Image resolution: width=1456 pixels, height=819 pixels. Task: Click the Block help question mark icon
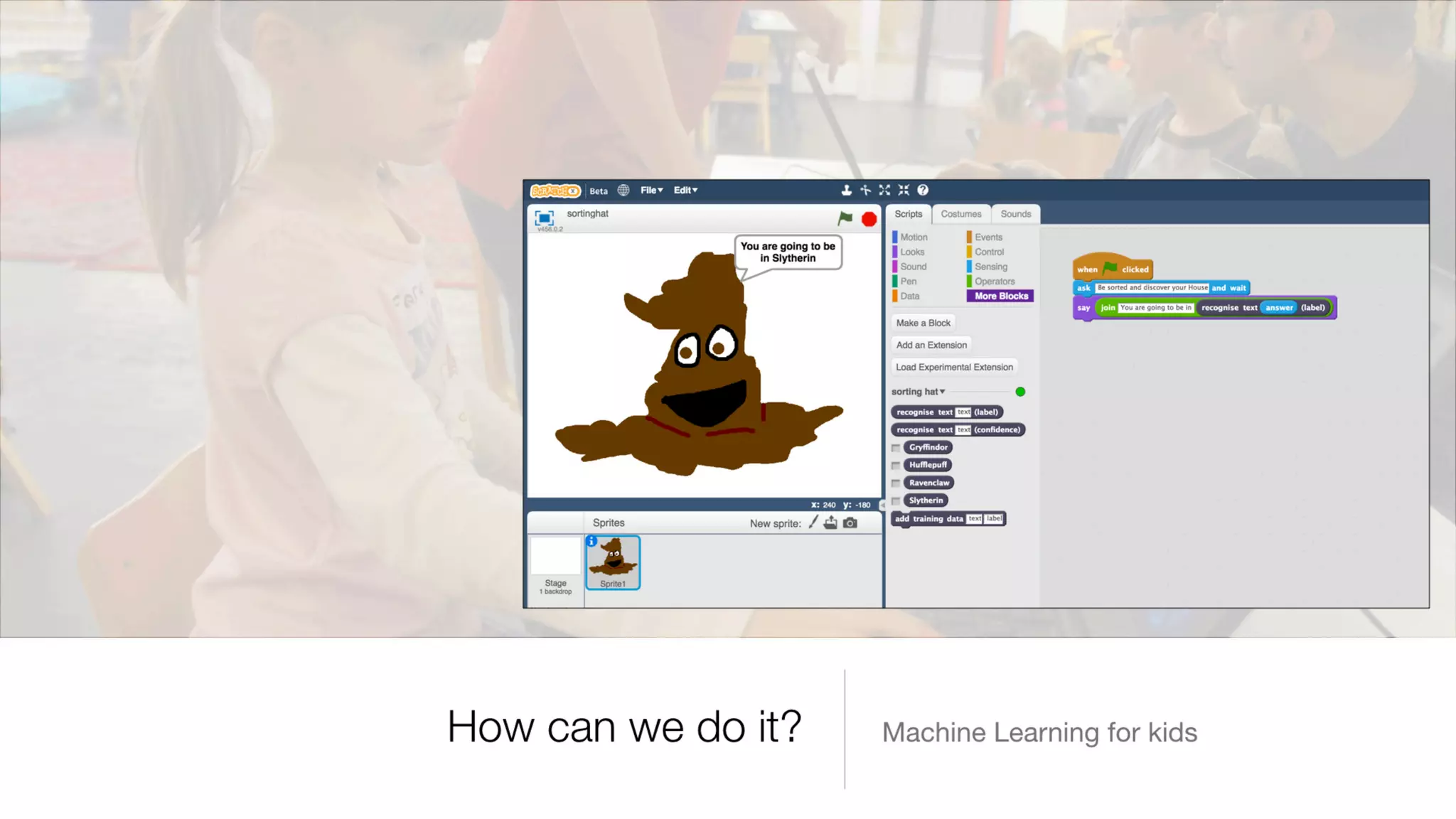[x=923, y=190]
